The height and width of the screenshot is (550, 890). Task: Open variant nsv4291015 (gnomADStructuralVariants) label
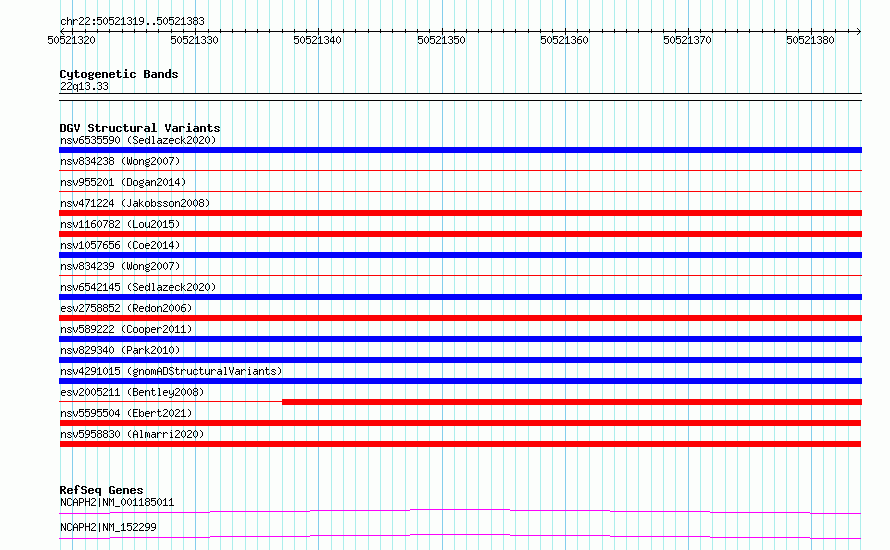pos(171,371)
